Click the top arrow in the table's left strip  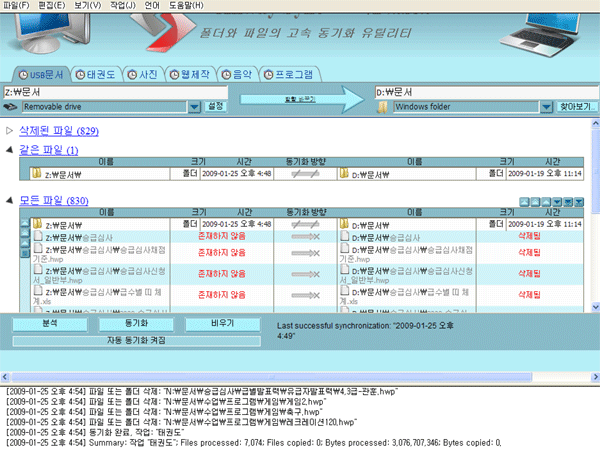point(25,223)
